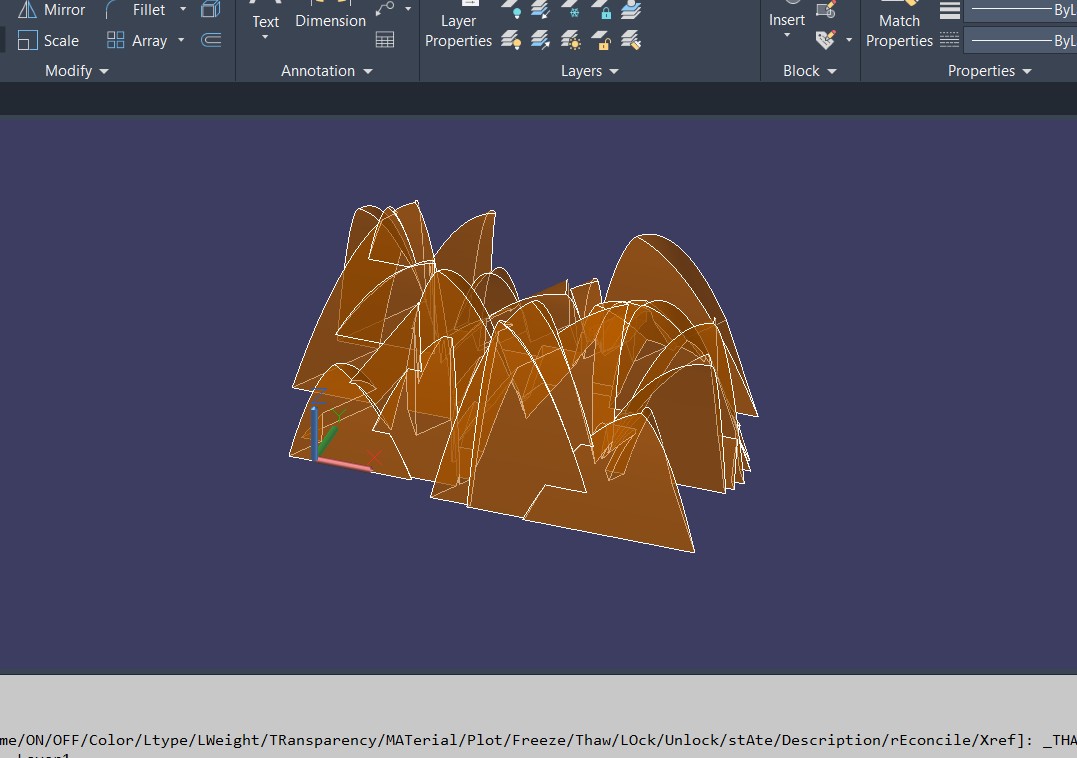1077x758 pixels.
Task: Open Layer Properties manager
Action: click(458, 30)
